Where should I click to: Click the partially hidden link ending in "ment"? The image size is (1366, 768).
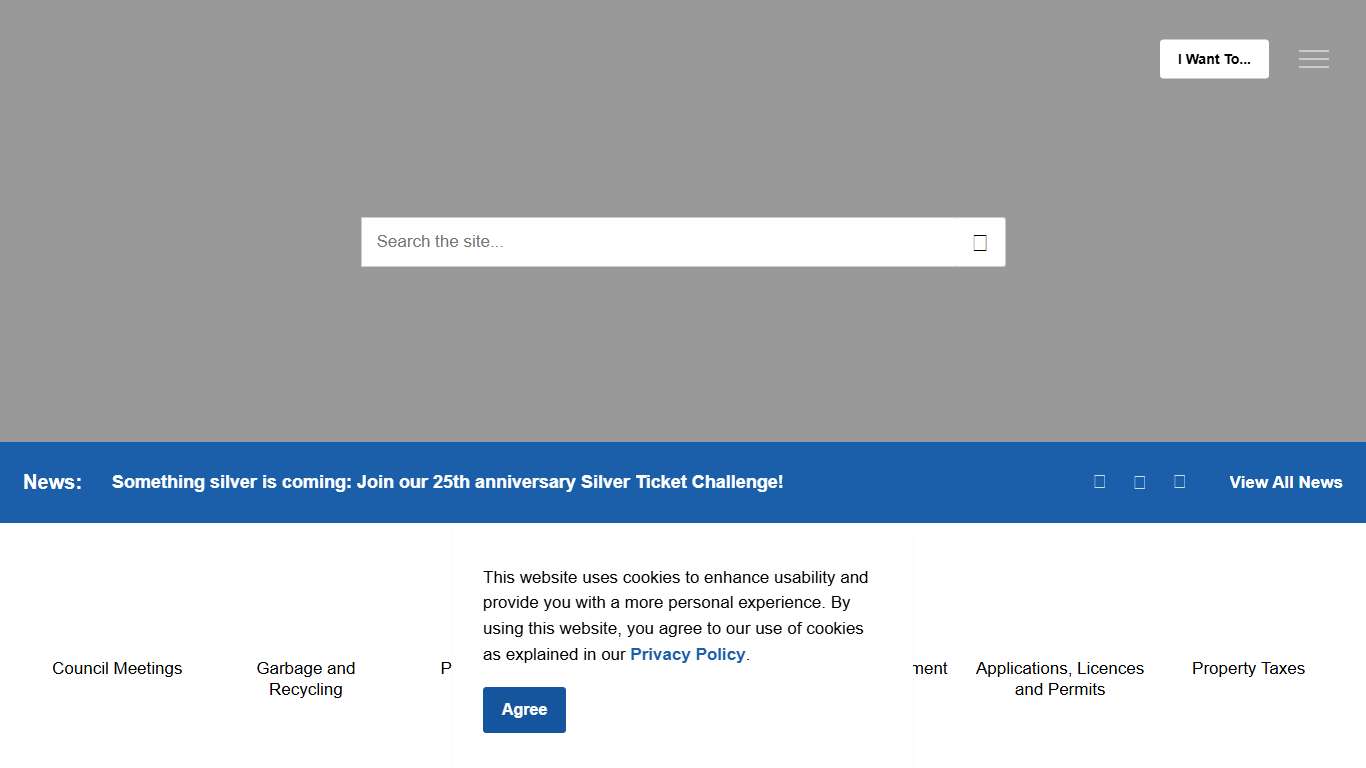pos(931,668)
